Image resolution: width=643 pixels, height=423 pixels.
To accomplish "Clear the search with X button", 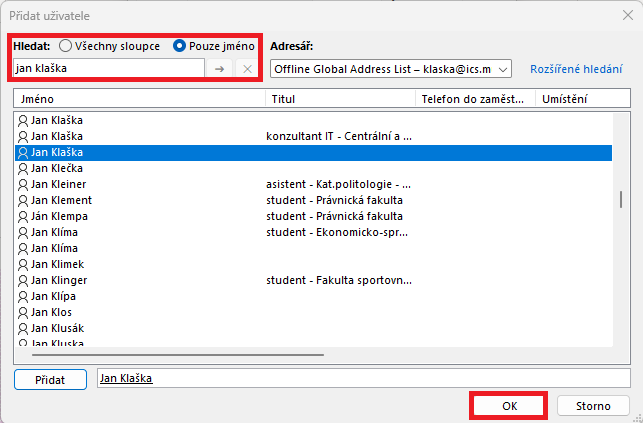I will [x=247, y=68].
